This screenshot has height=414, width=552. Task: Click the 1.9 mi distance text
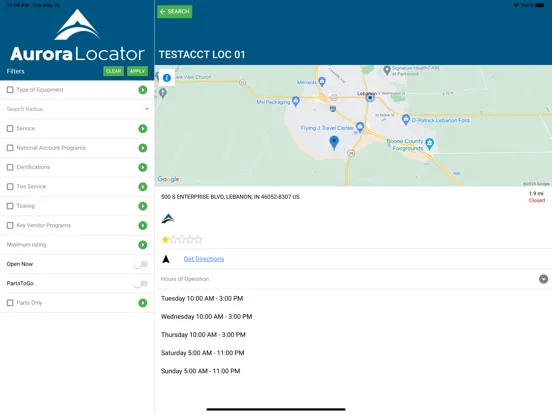[536, 193]
